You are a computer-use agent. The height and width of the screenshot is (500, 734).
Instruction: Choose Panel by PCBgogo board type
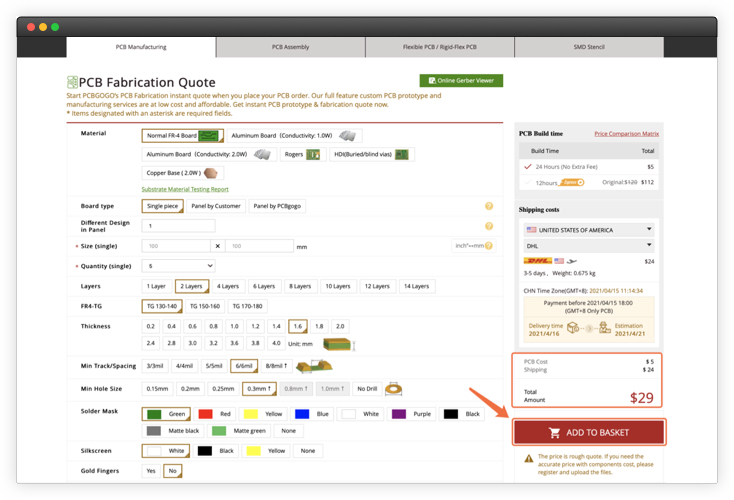pyautogui.click(x=277, y=206)
